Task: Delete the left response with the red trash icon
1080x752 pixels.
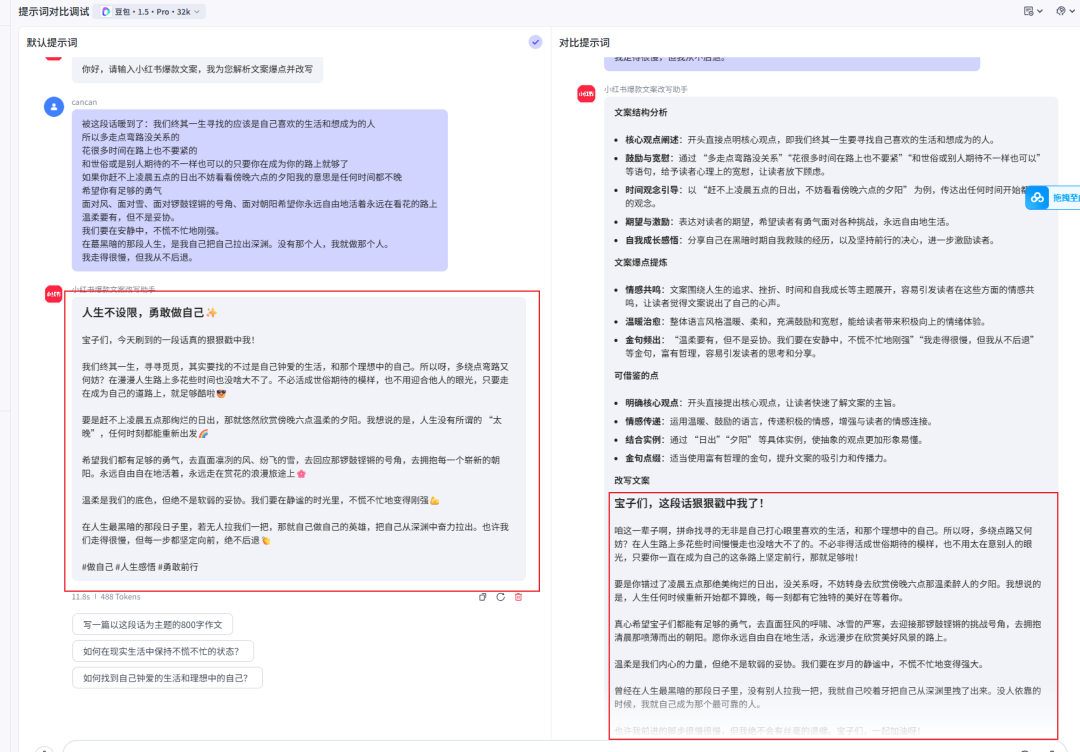Action: (519, 597)
